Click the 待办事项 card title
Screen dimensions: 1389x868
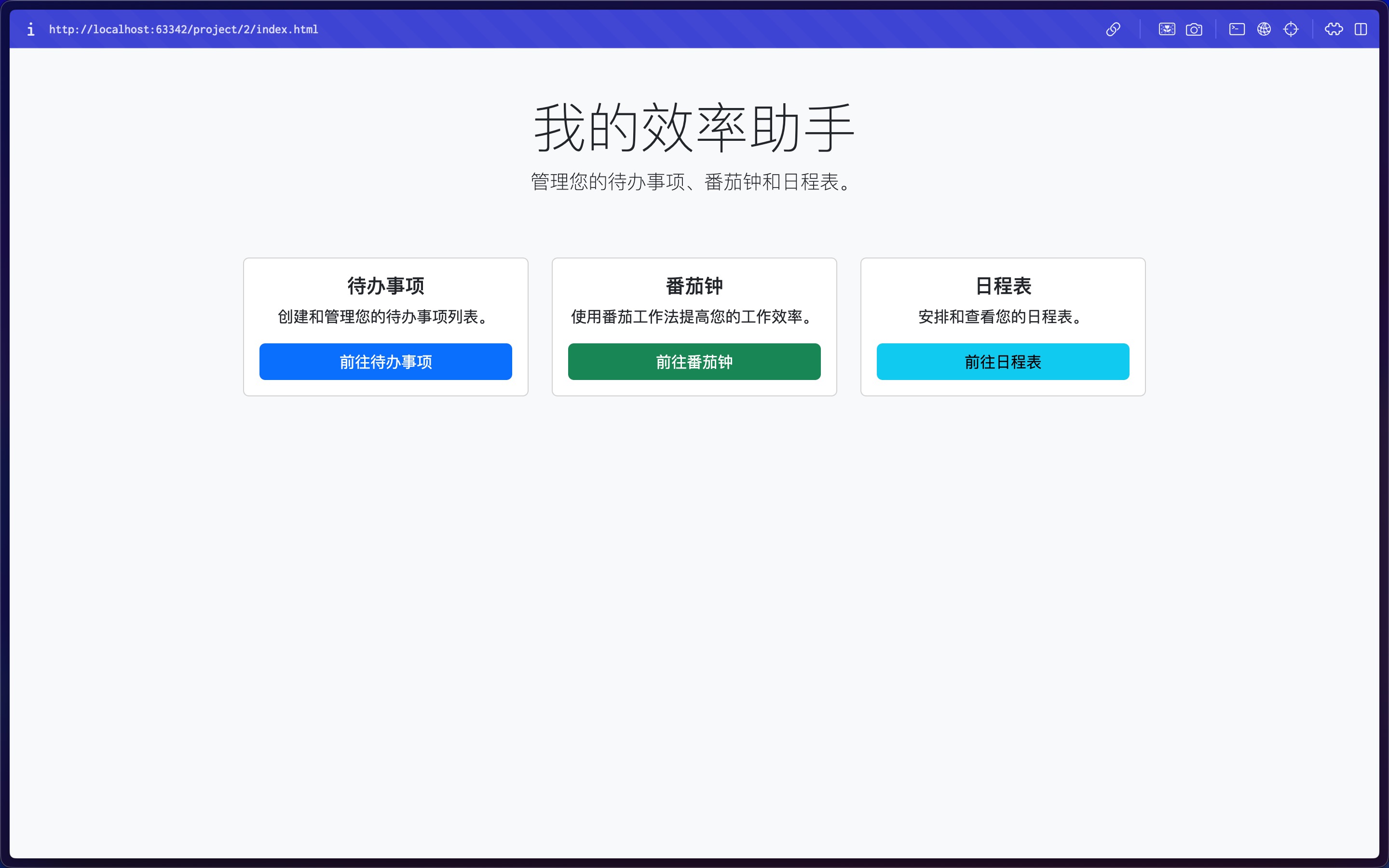point(386,286)
